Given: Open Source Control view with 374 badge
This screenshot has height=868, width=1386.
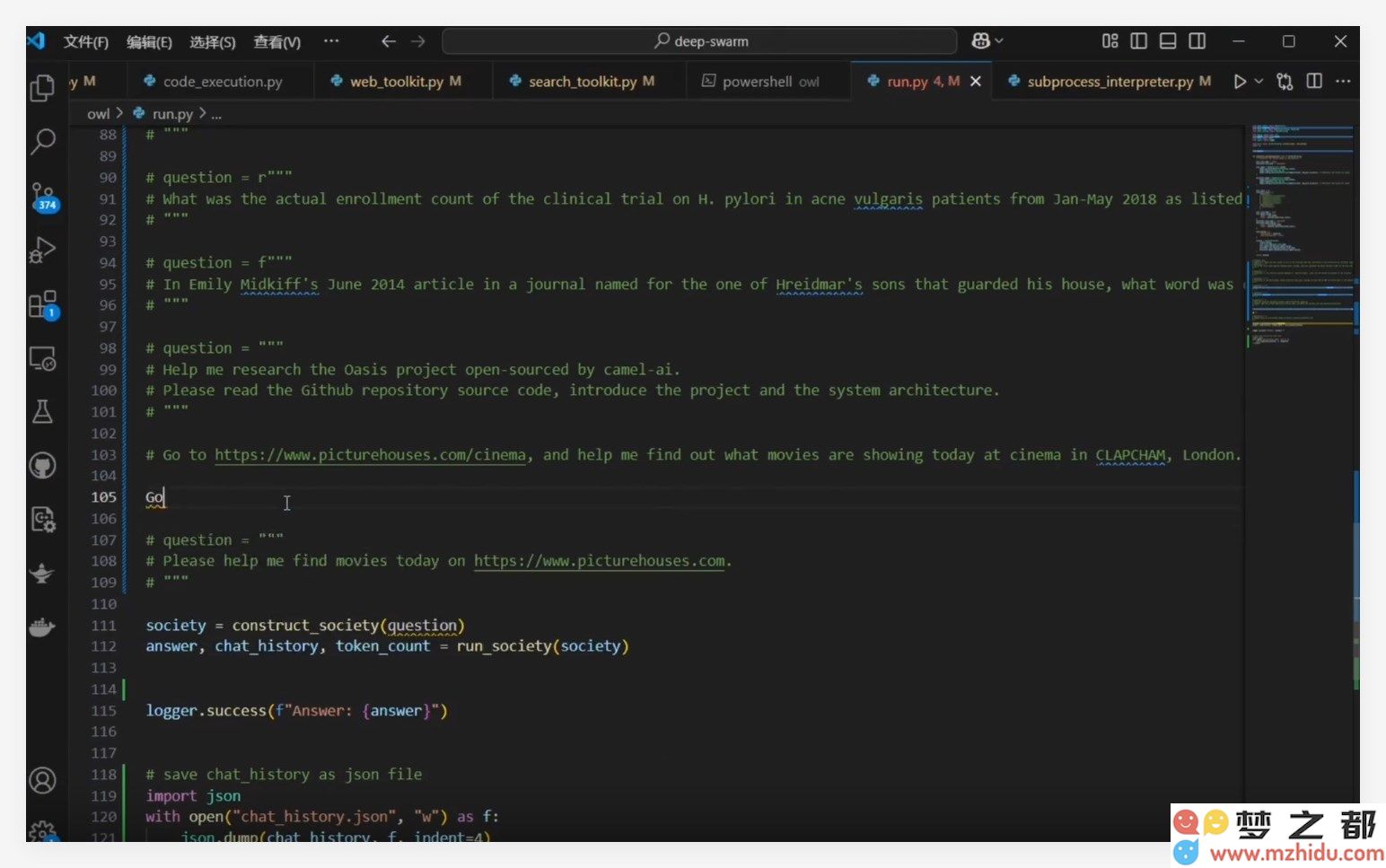Looking at the screenshot, I should [43, 197].
